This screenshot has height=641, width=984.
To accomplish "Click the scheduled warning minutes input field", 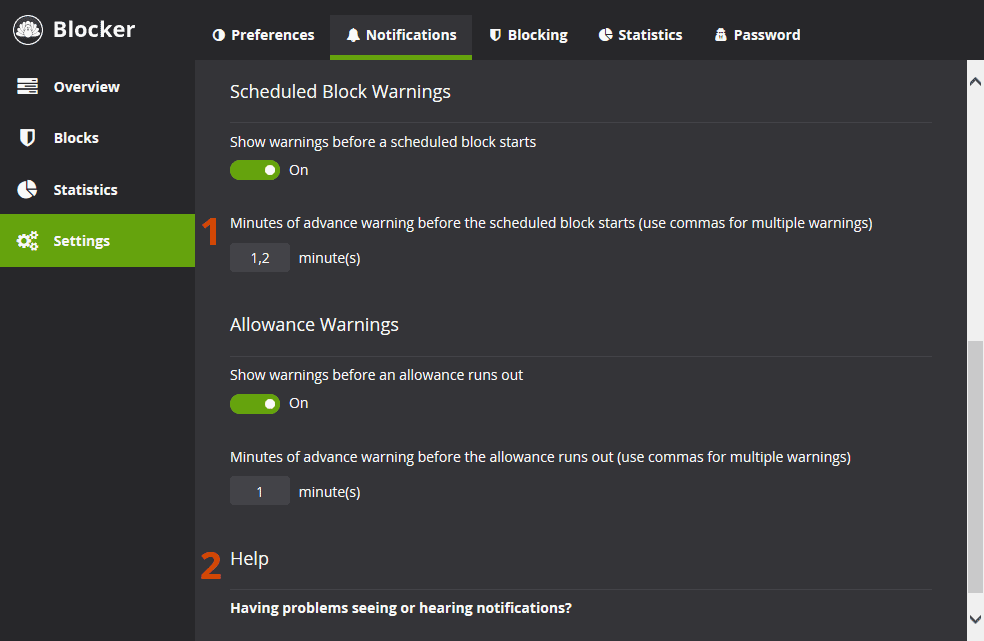I will point(259,257).
